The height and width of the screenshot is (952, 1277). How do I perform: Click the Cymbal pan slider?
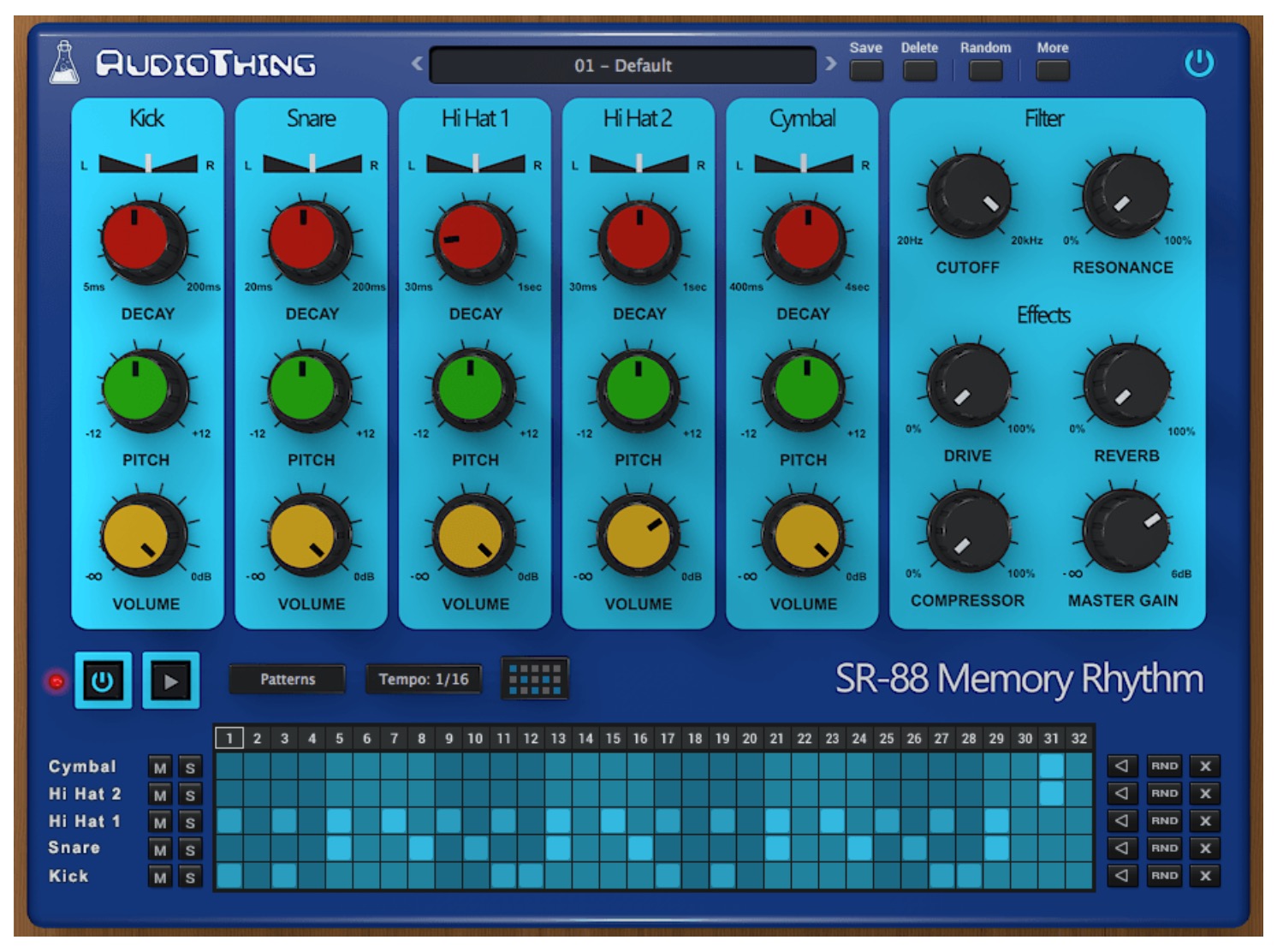(x=804, y=163)
